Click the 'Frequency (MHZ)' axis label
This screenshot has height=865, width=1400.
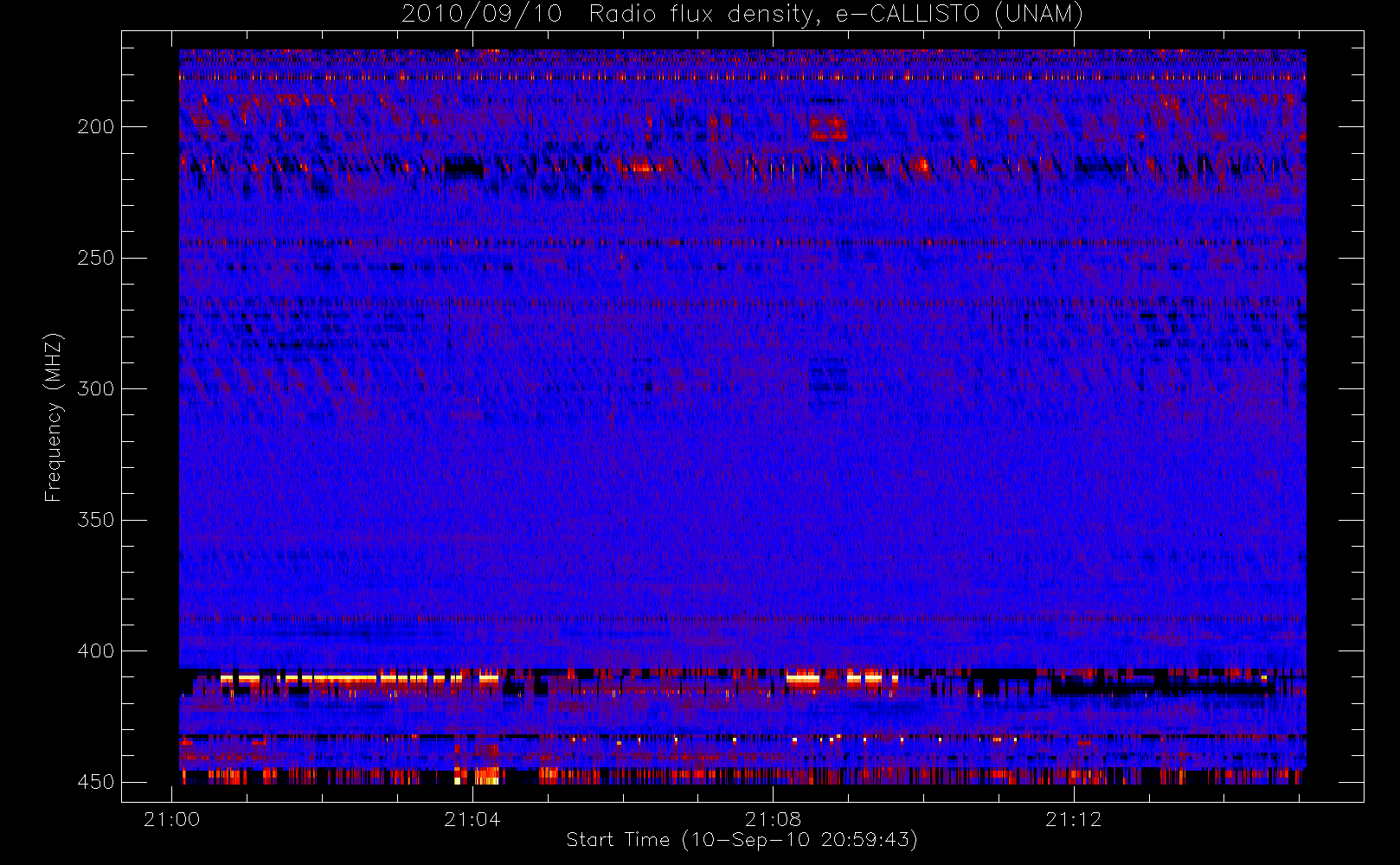point(54,417)
